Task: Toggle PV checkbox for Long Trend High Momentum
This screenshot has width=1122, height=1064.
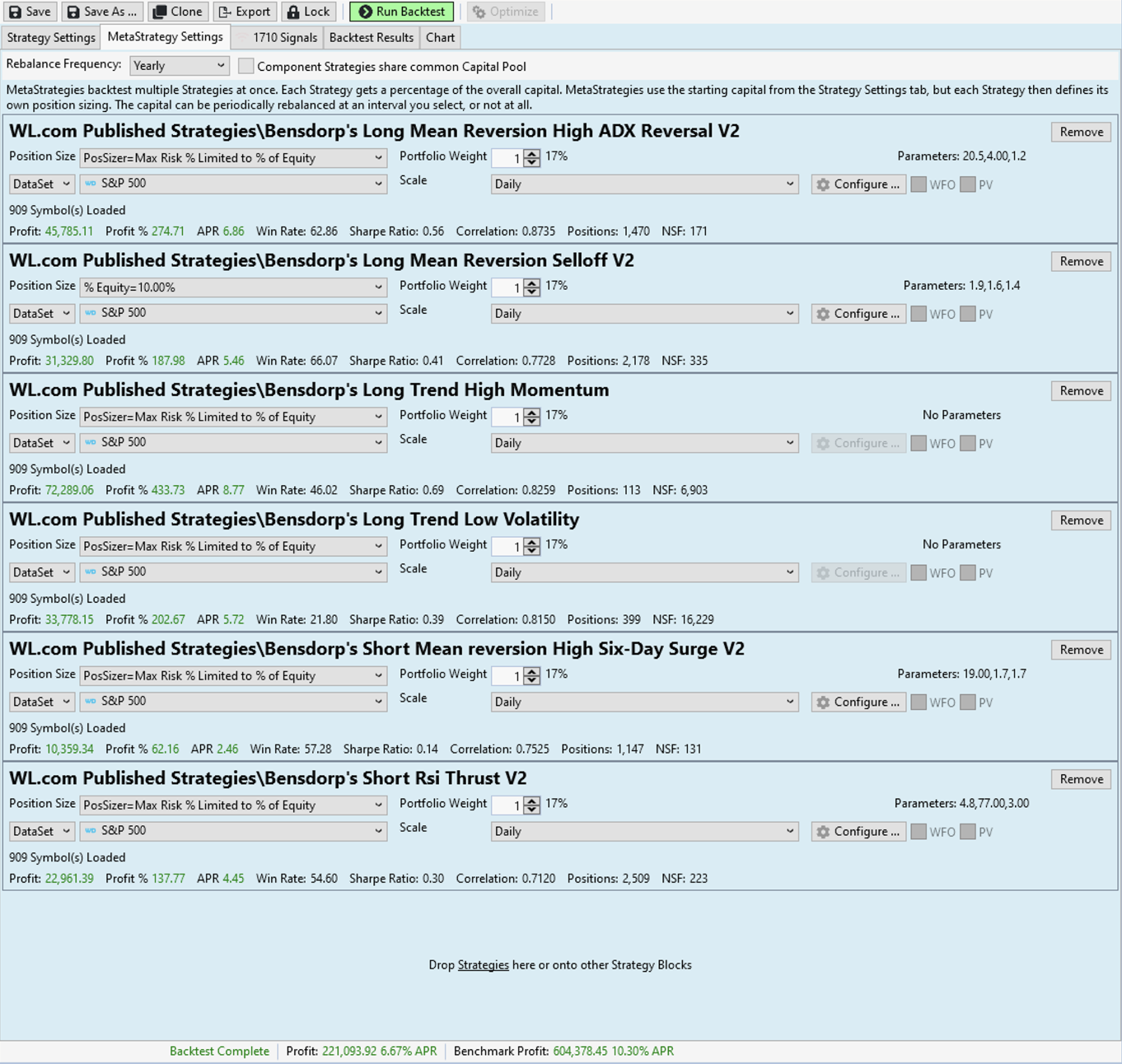Action: [968, 443]
